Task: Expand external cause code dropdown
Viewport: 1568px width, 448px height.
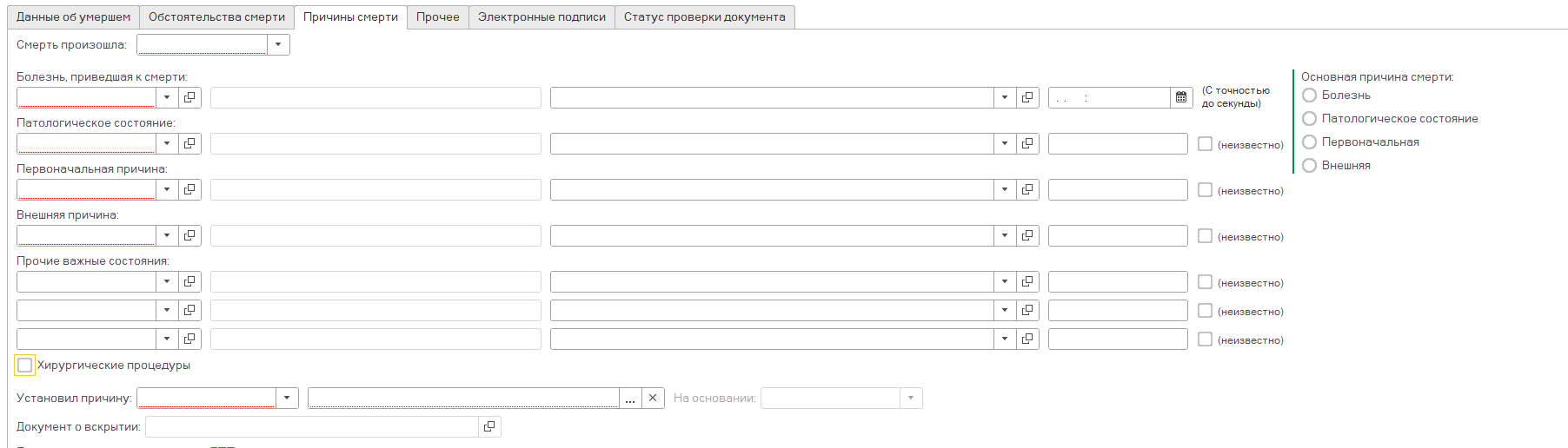Action: click(167, 235)
